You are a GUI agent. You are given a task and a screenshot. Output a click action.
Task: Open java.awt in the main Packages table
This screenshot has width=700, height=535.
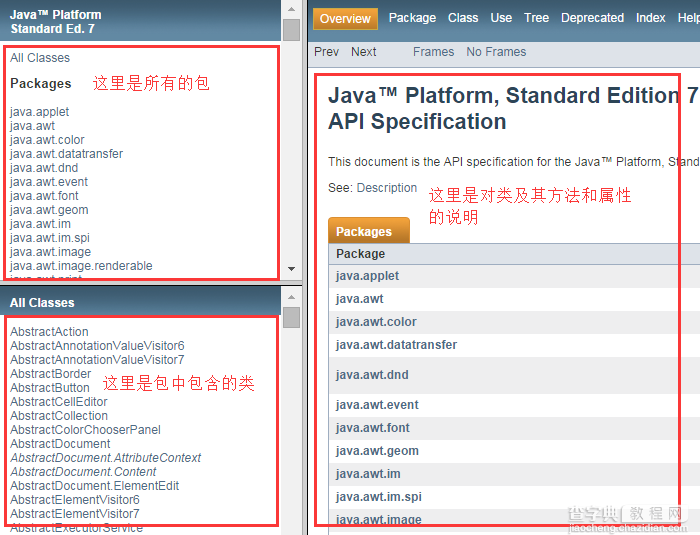point(359,298)
